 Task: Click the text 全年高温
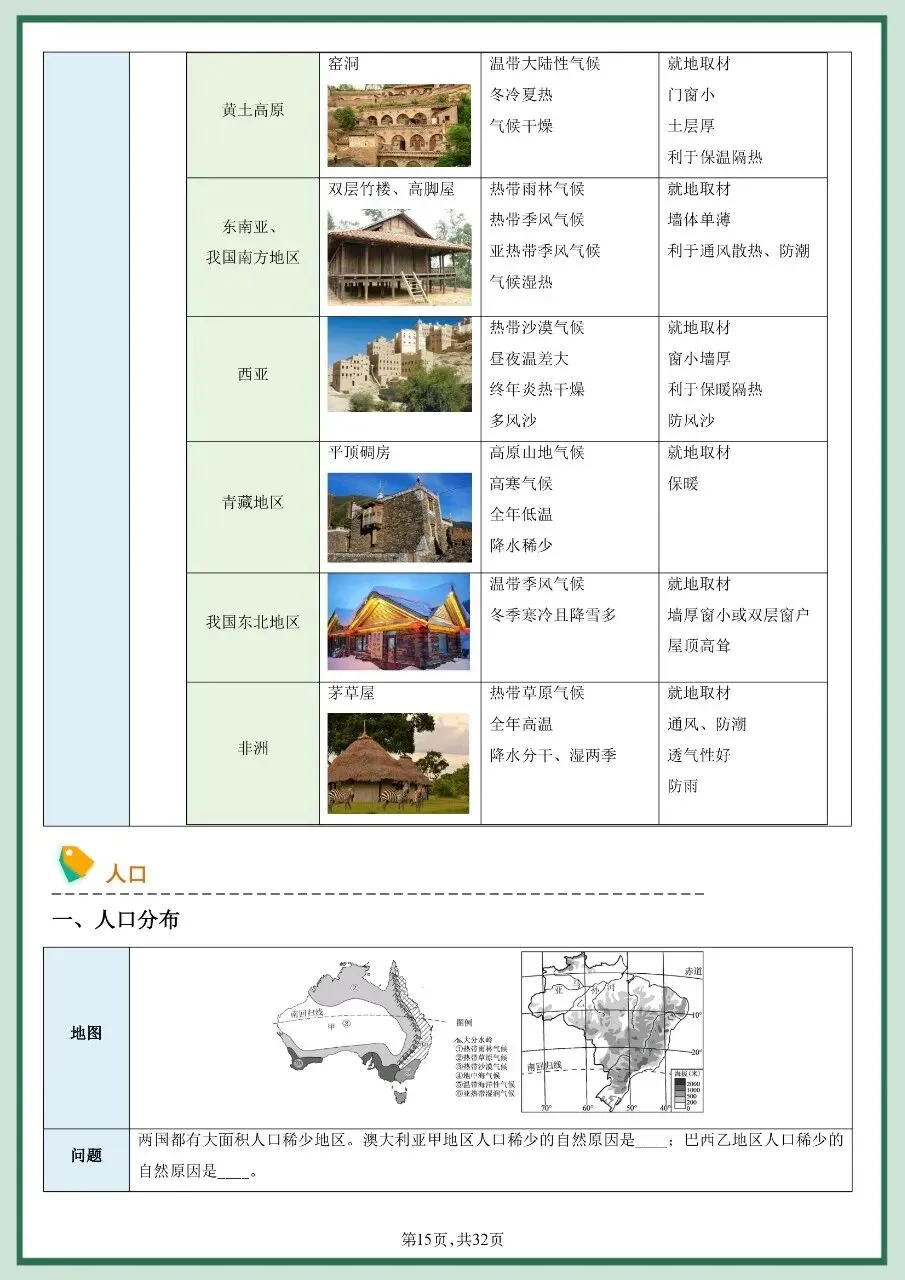(521, 724)
